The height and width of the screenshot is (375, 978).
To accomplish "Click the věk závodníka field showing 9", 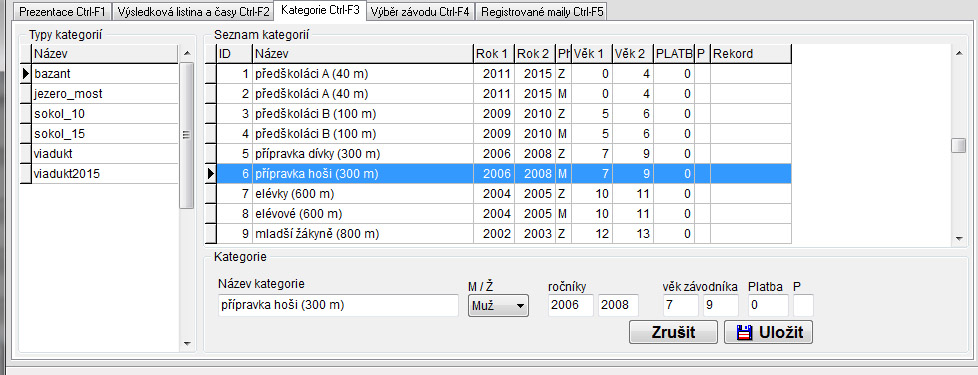I will pos(720,306).
